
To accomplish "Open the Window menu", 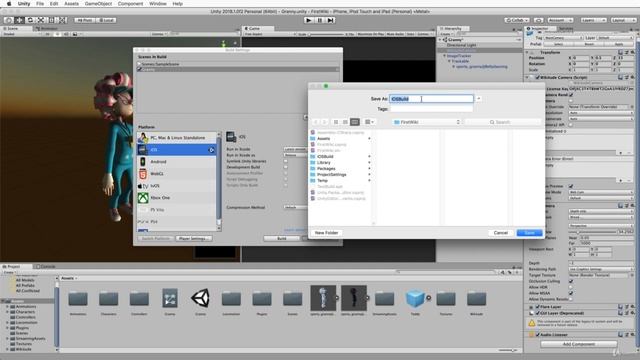I will pyautogui.click(x=158, y=4).
